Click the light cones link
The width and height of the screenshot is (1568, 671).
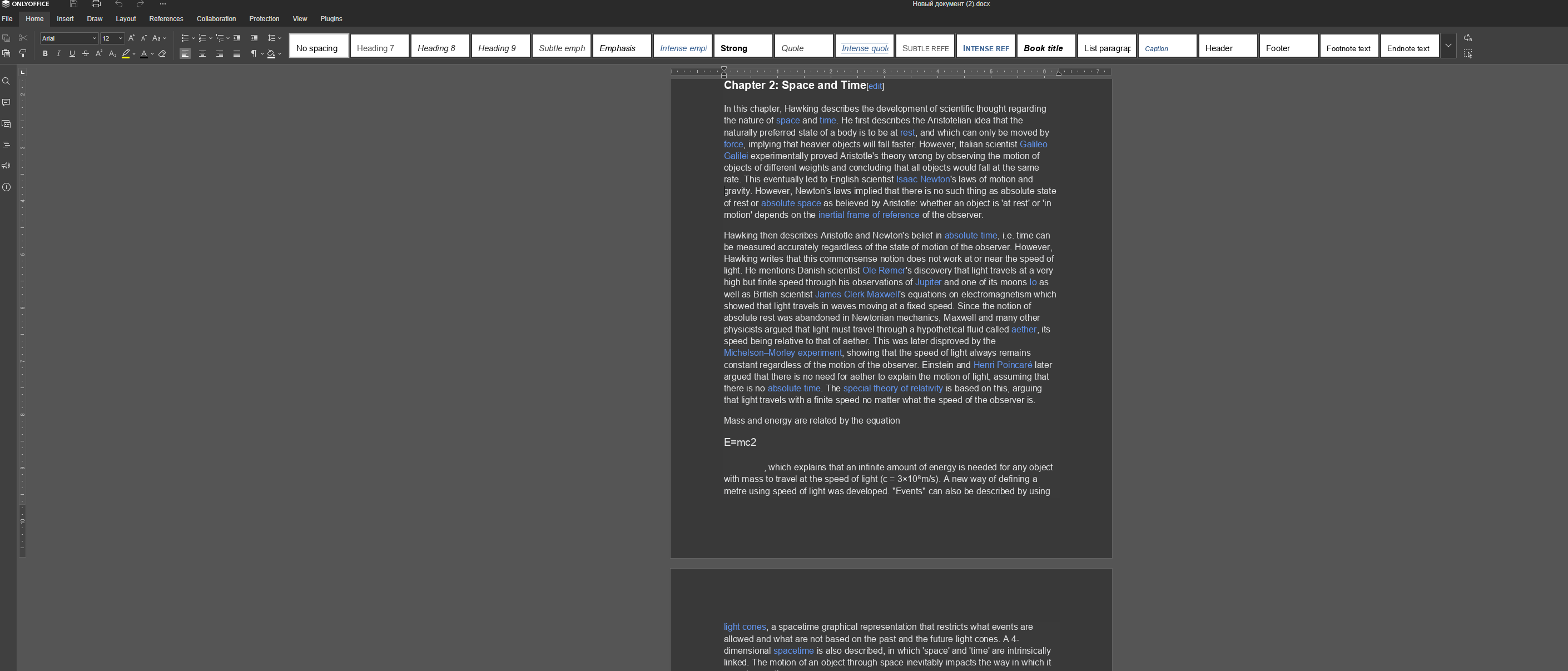[745, 627]
